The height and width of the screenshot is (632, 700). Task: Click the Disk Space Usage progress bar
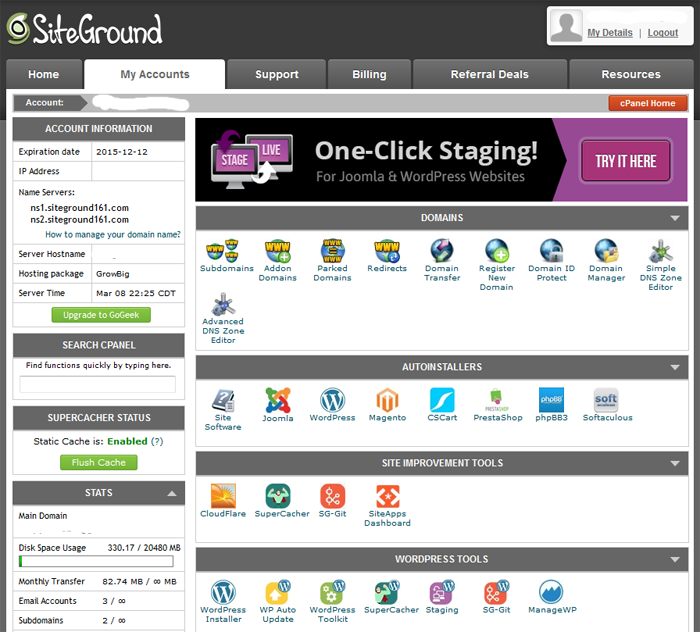tap(96, 561)
